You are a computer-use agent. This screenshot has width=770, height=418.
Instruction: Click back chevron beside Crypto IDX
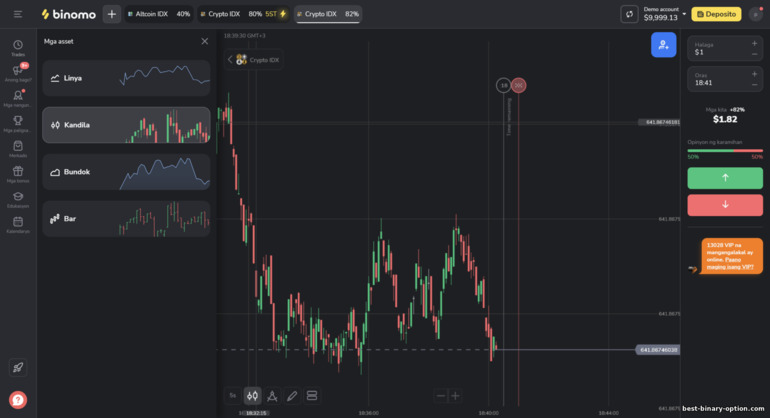[x=229, y=59]
